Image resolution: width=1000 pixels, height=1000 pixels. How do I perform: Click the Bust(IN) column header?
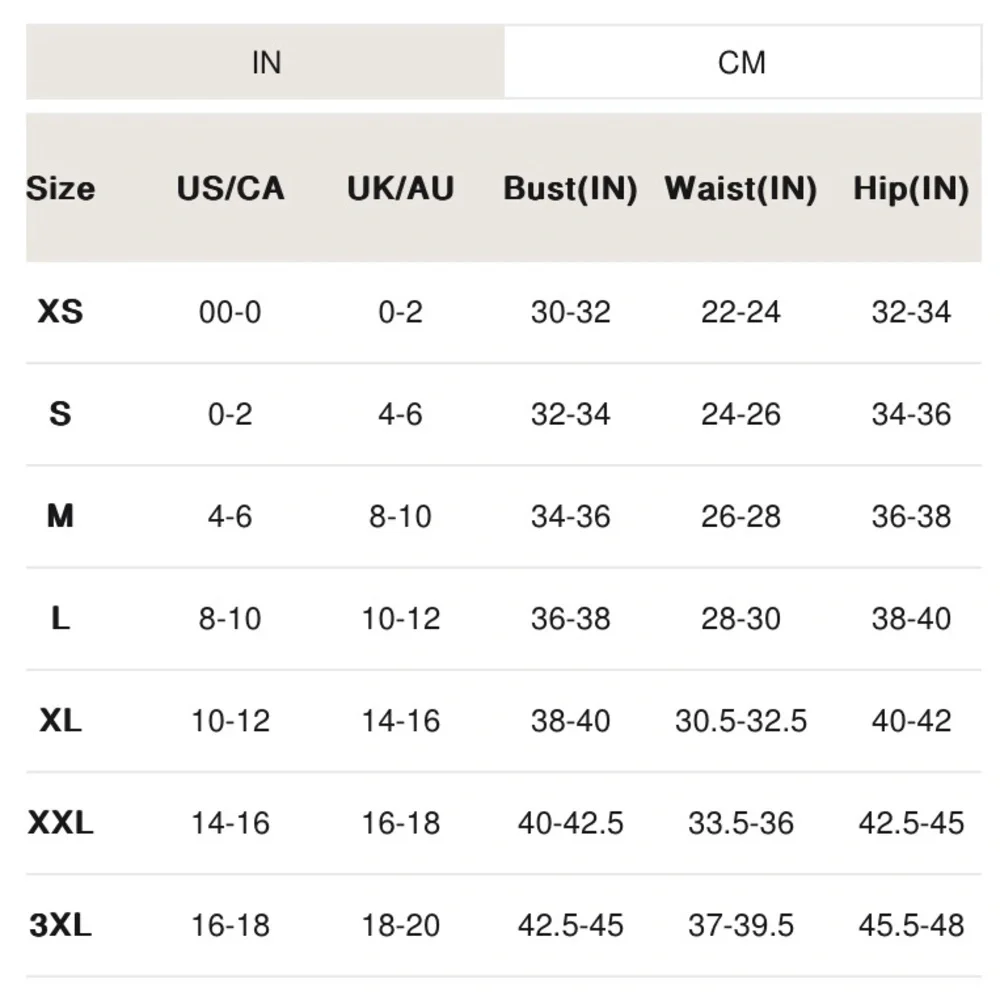click(570, 188)
